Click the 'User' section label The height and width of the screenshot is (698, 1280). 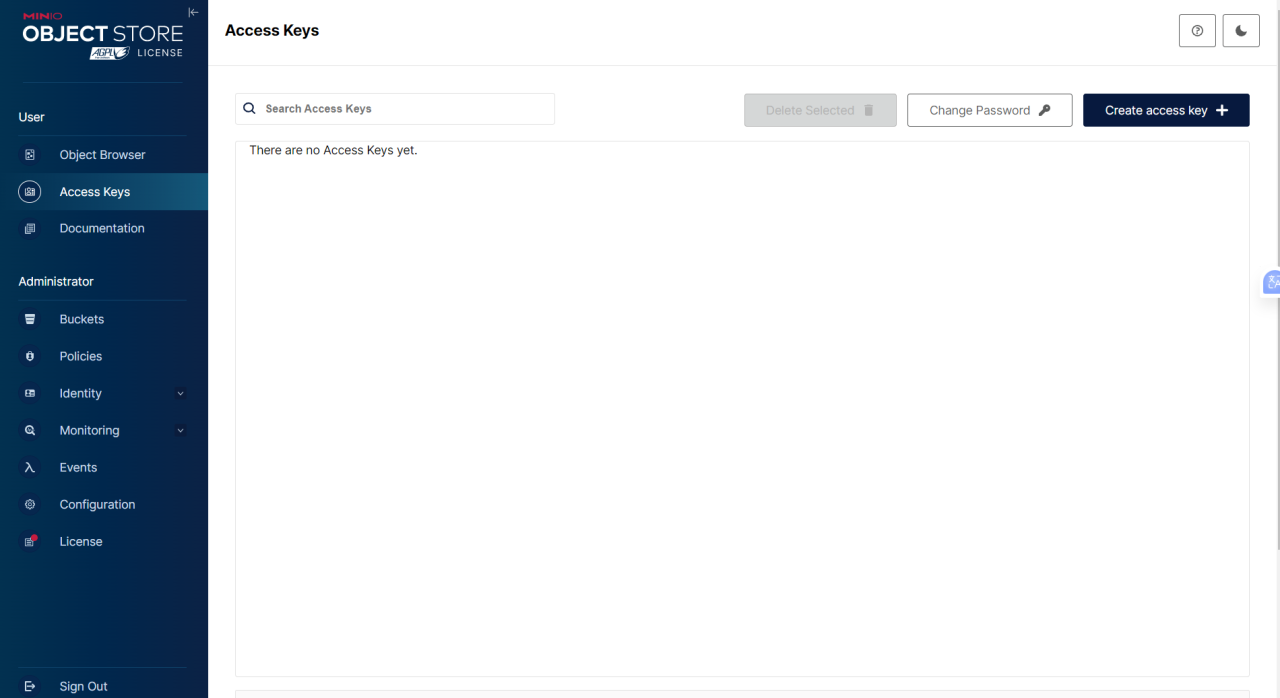32,118
